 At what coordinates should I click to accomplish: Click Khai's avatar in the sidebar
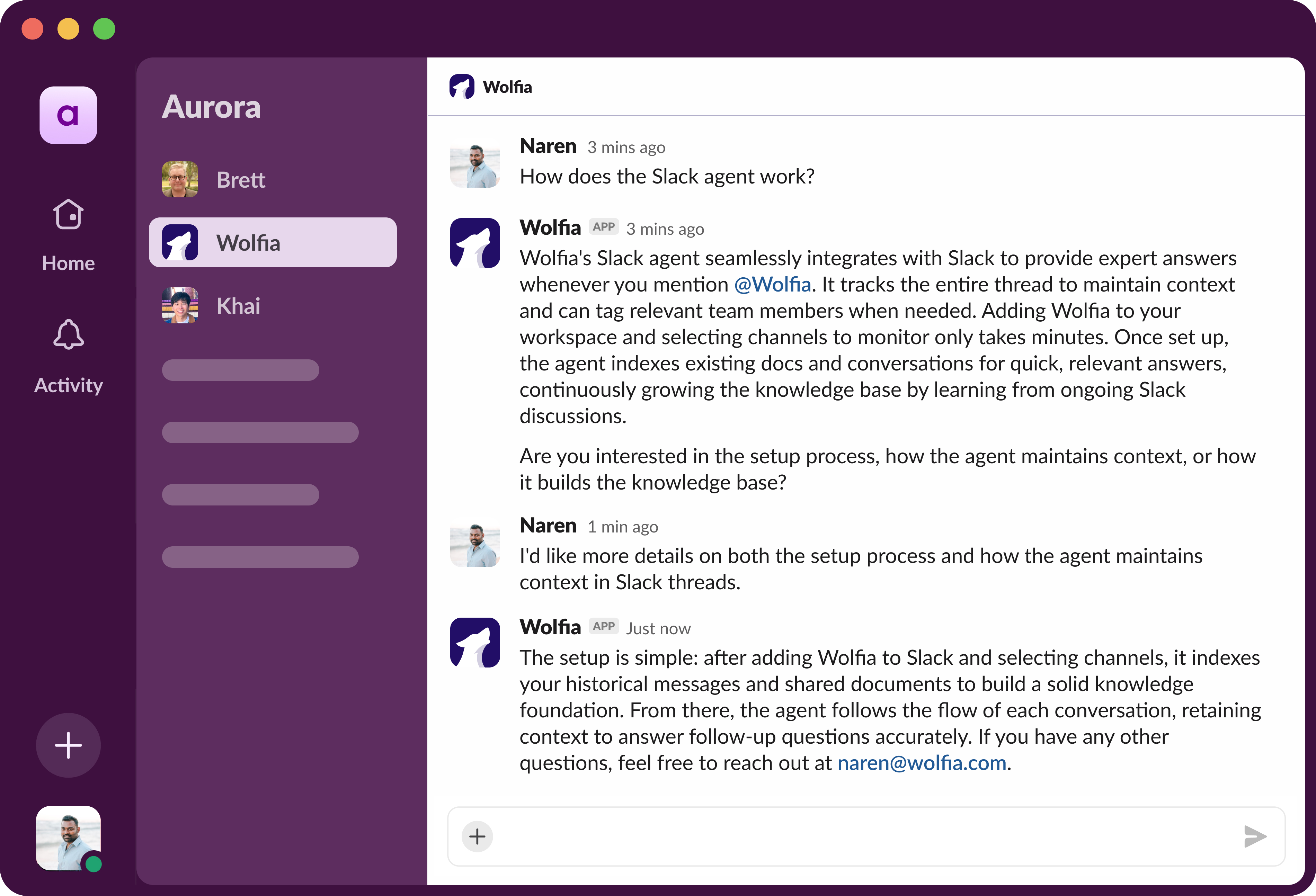click(x=179, y=306)
